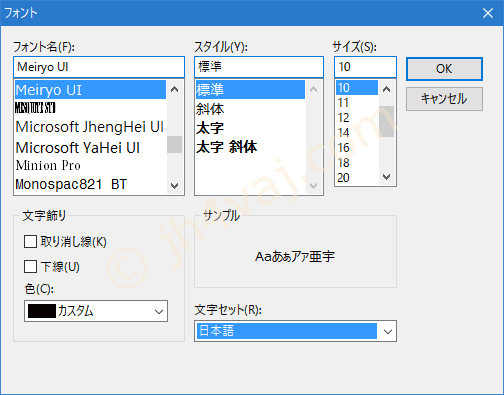Viewport: 504px width, 395px height.
Task: Select size 11
Action: click(x=357, y=103)
